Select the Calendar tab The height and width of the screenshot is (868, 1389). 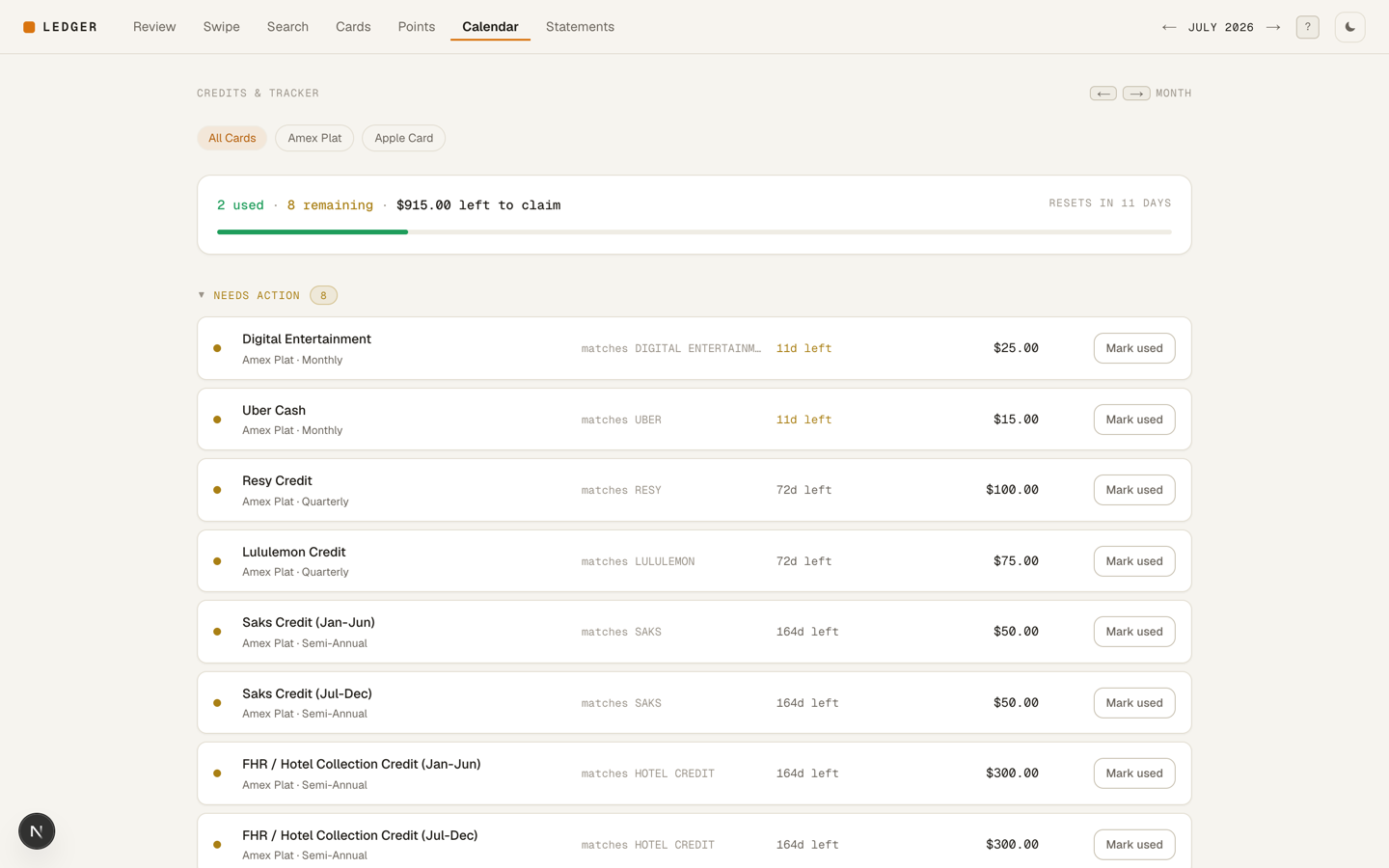point(490,27)
